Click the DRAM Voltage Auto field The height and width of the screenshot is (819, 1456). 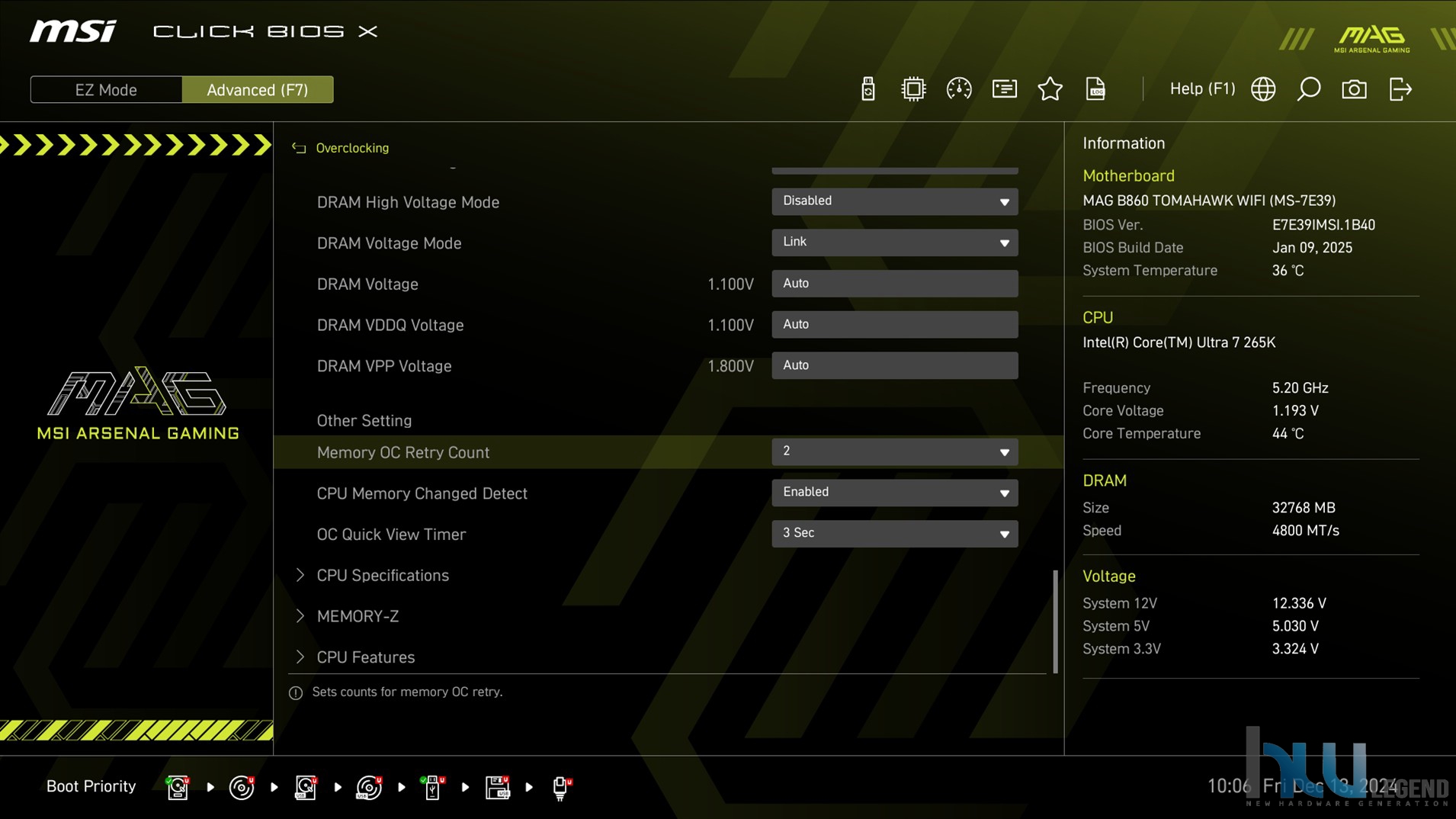[894, 284]
